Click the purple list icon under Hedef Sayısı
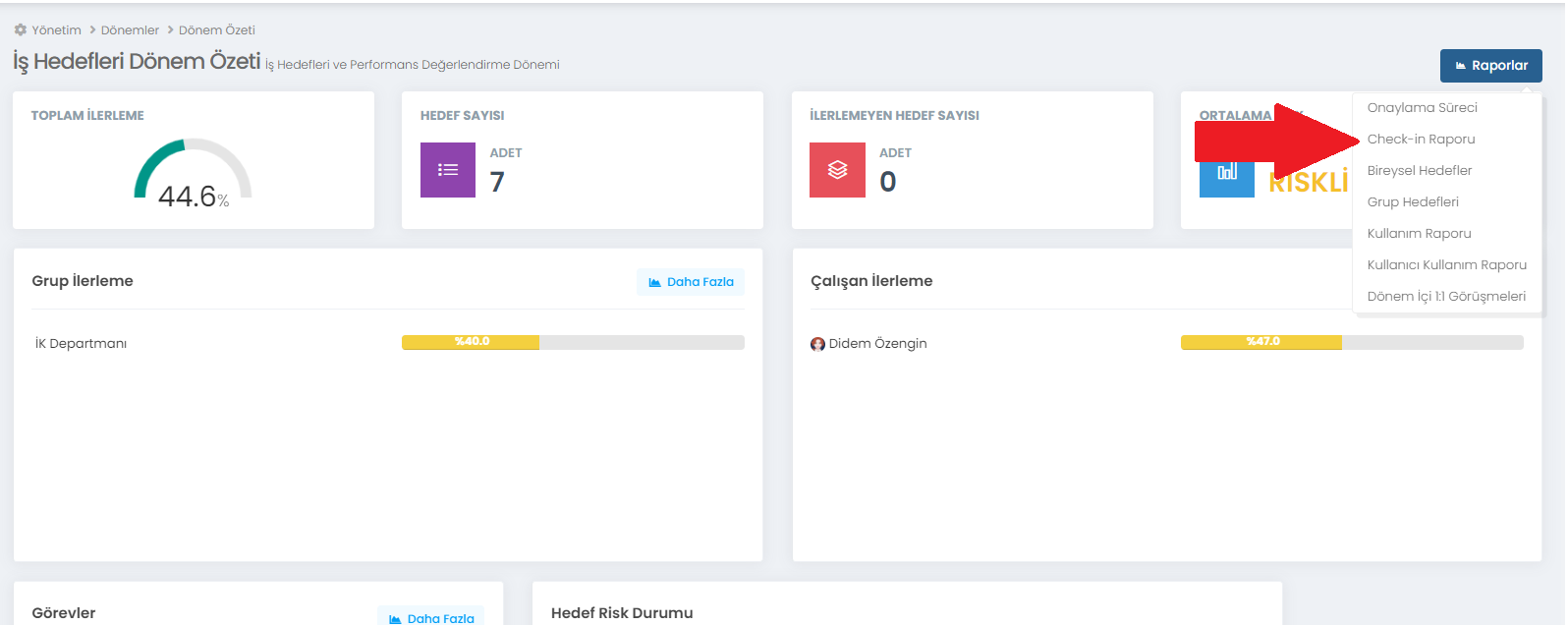This screenshot has width=1568, height=625. [448, 170]
